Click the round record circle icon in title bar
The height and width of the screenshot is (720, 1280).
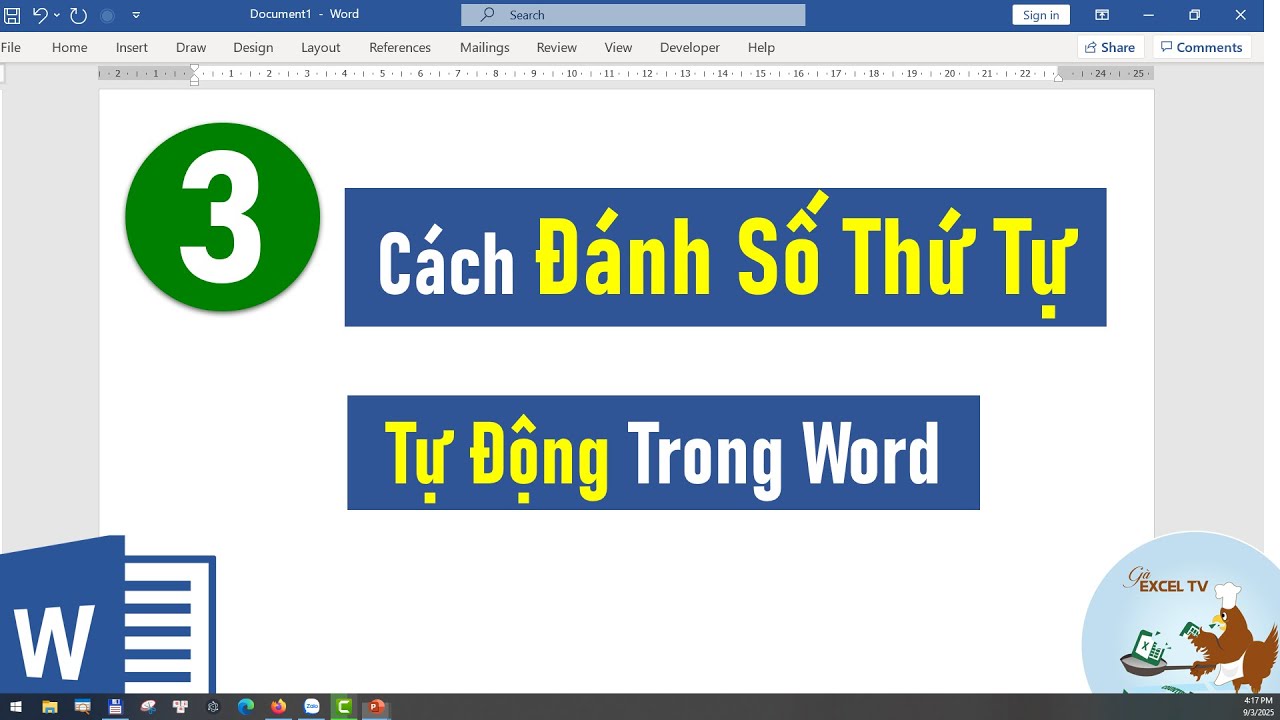tap(107, 15)
